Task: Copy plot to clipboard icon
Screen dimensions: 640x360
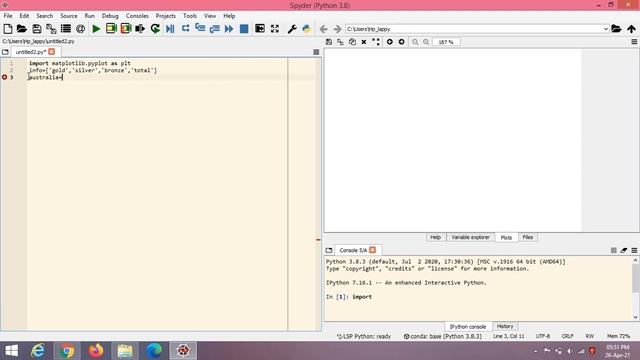Action: pos(352,42)
